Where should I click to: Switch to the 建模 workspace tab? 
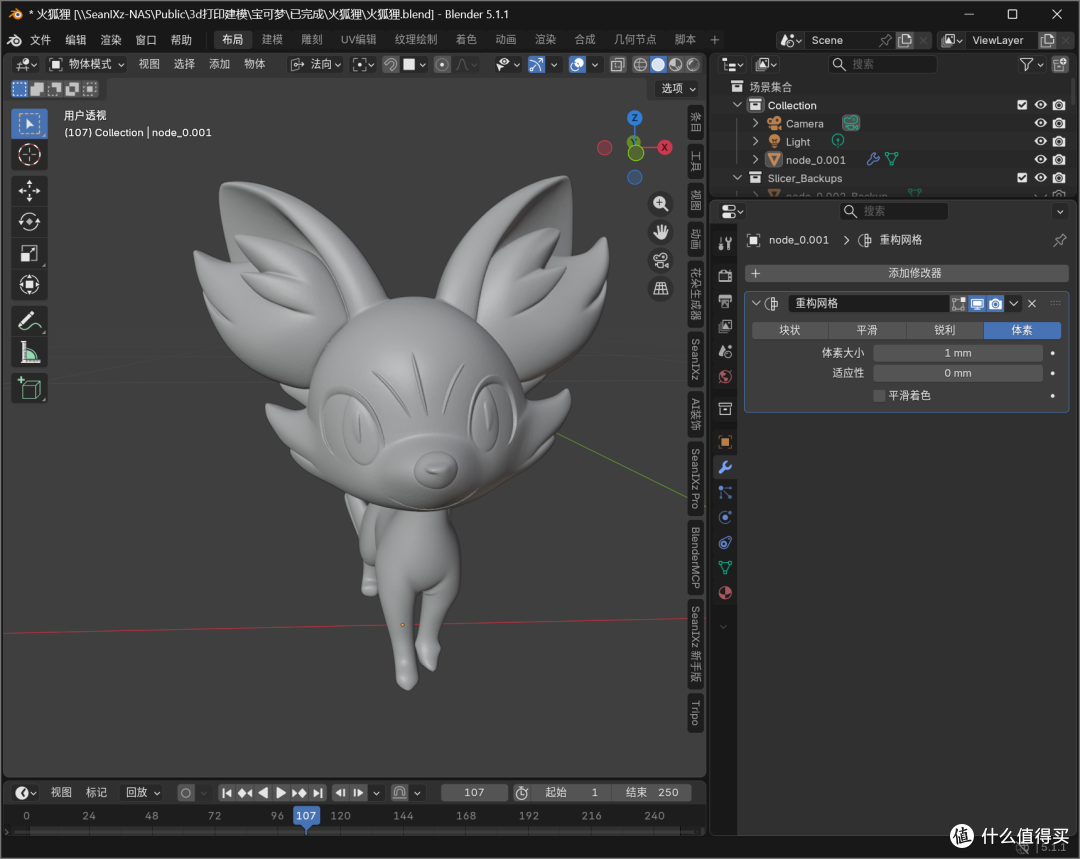[272, 40]
